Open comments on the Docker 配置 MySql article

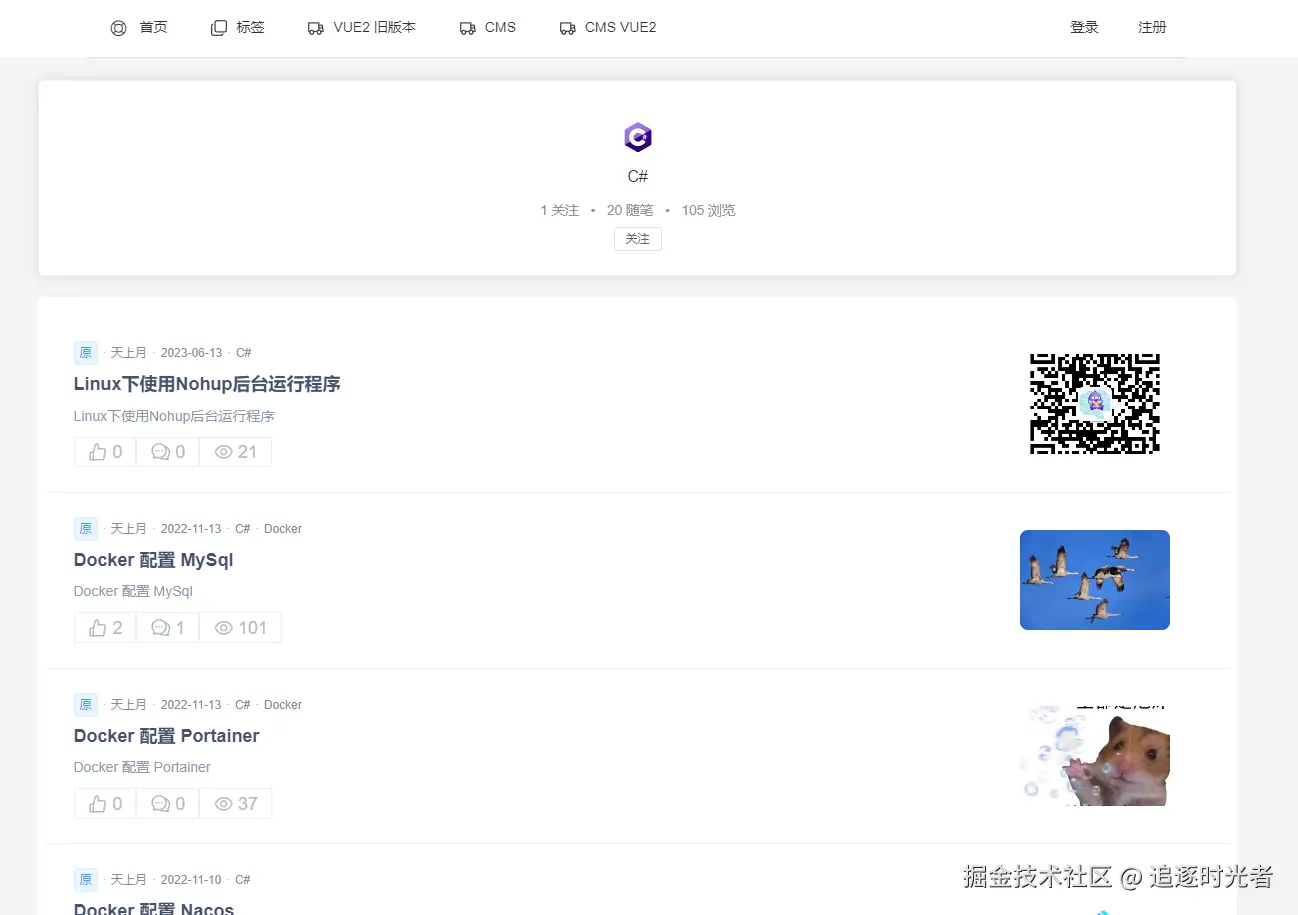point(167,628)
